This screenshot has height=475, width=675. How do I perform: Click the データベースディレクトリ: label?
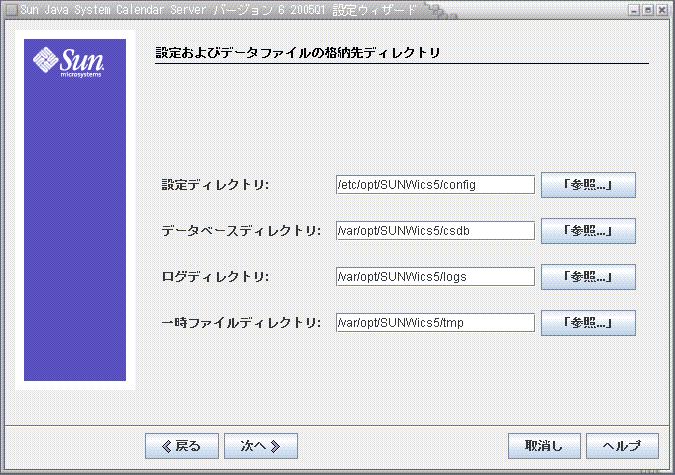click(x=241, y=231)
